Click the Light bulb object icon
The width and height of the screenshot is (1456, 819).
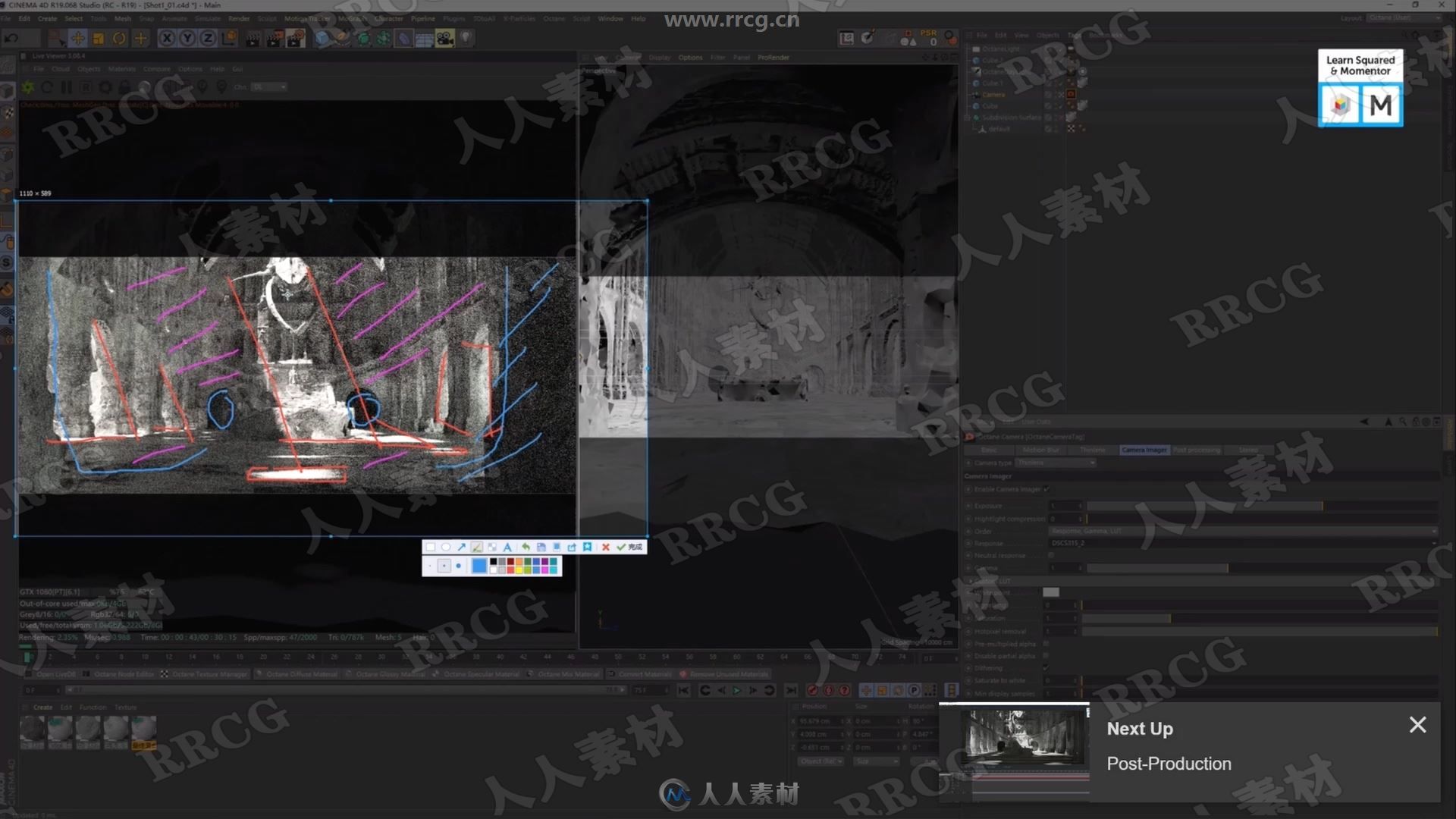click(466, 38)
